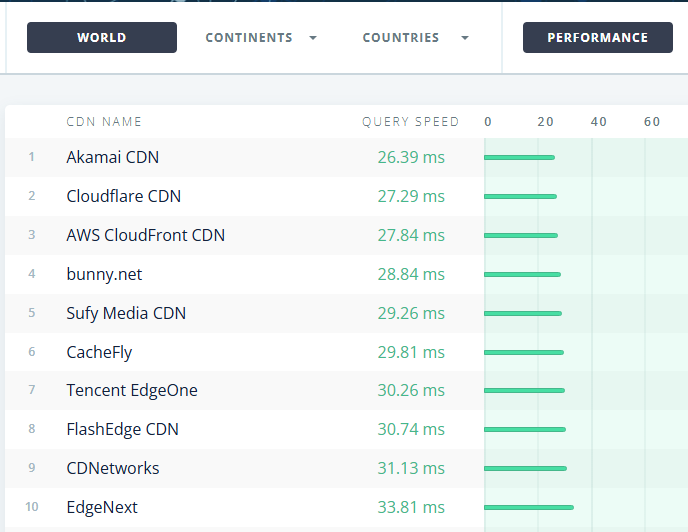This screenshot has width=688, height=532.
Task: Click Sufy Media CDN name
Action: (x=126, y=313)
